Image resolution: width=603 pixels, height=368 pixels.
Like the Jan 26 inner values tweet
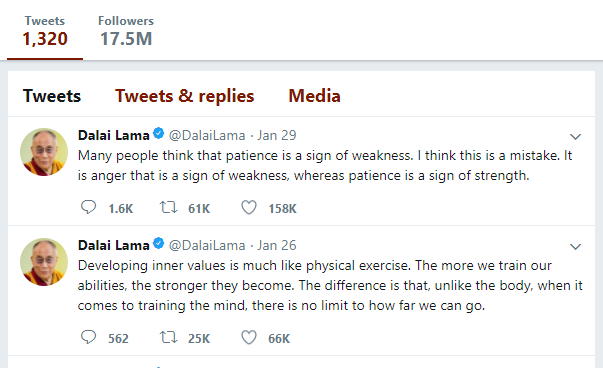249,338
